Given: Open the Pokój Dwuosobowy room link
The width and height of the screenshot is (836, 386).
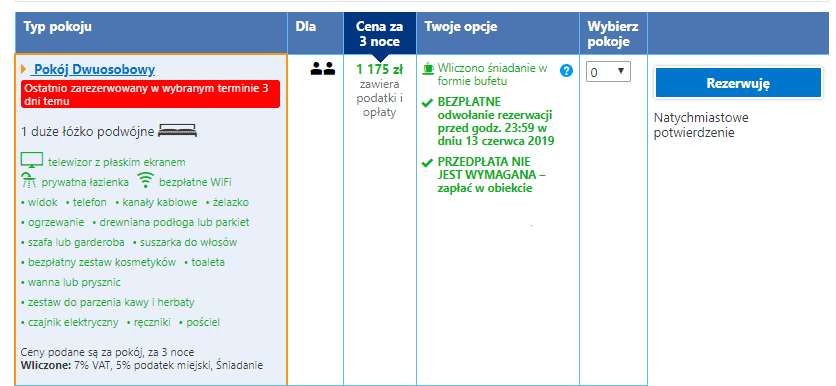Looking at the screenshot, I should pyautogui.click(x=94, y=69).
